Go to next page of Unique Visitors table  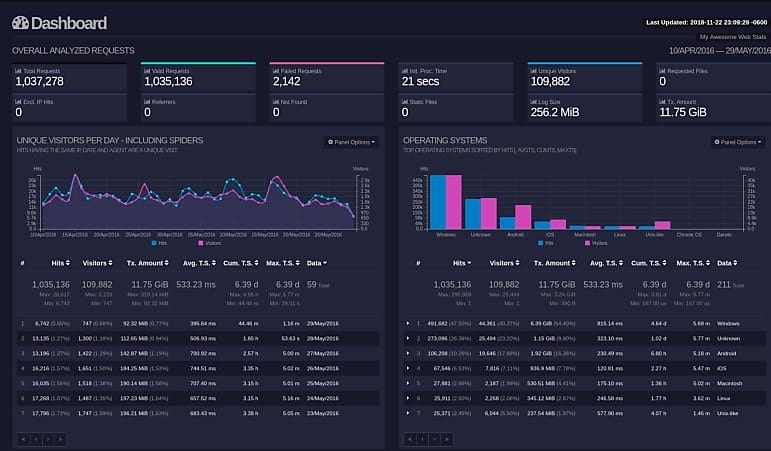(x=48, y=439)
